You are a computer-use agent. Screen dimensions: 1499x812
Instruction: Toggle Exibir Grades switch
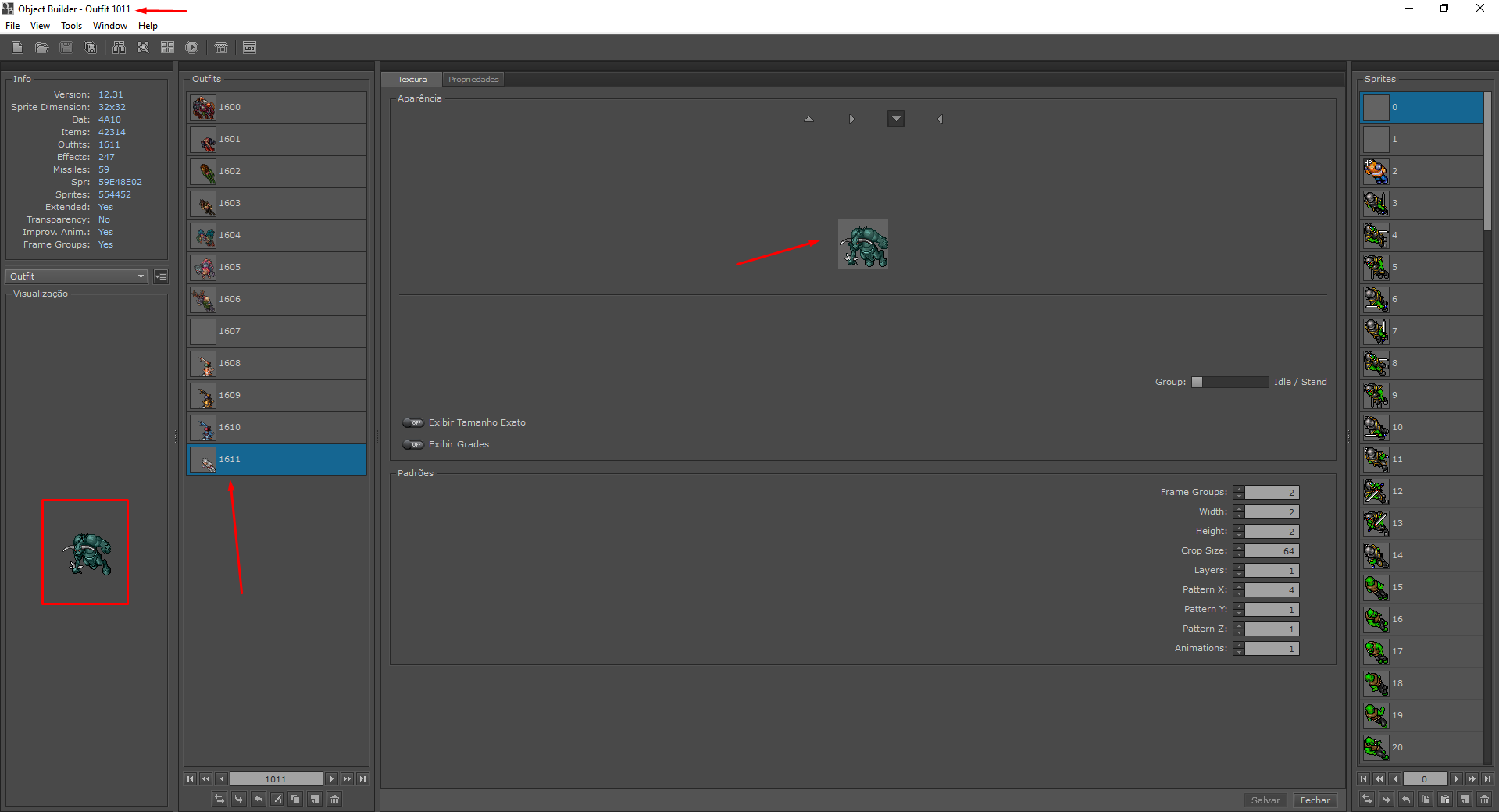point(412,444)
